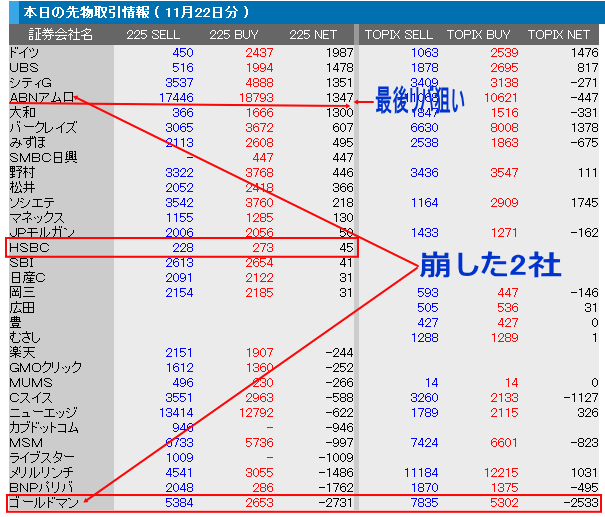Click MSM TOPIX SELL value 7424
605x517 pixels.
424,443
